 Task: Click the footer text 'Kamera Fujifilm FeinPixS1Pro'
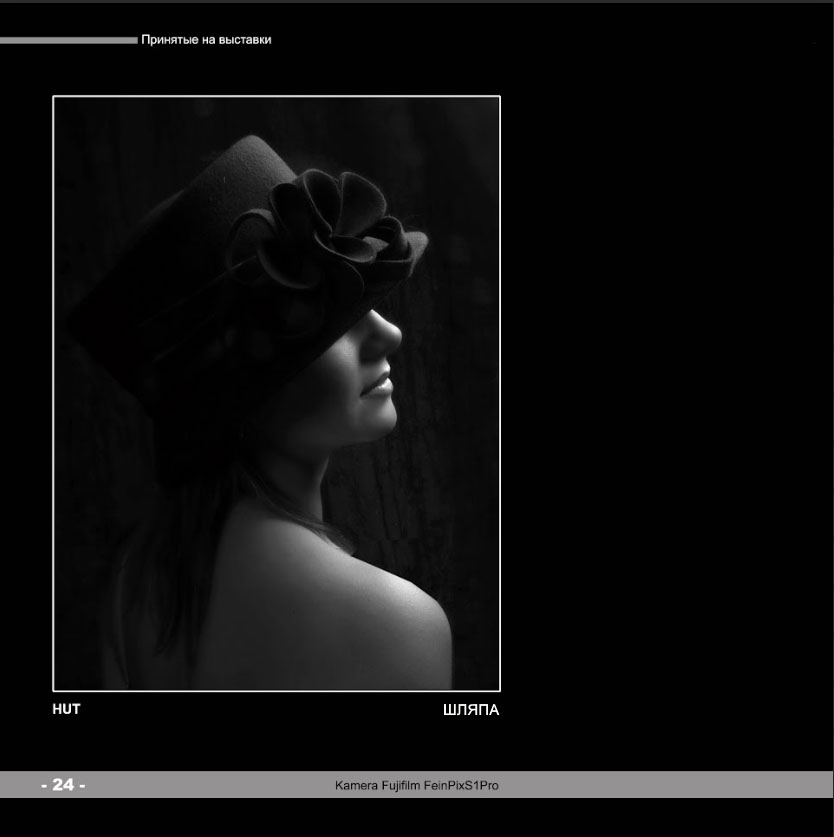pyautogui.click(x=416, y=785)
